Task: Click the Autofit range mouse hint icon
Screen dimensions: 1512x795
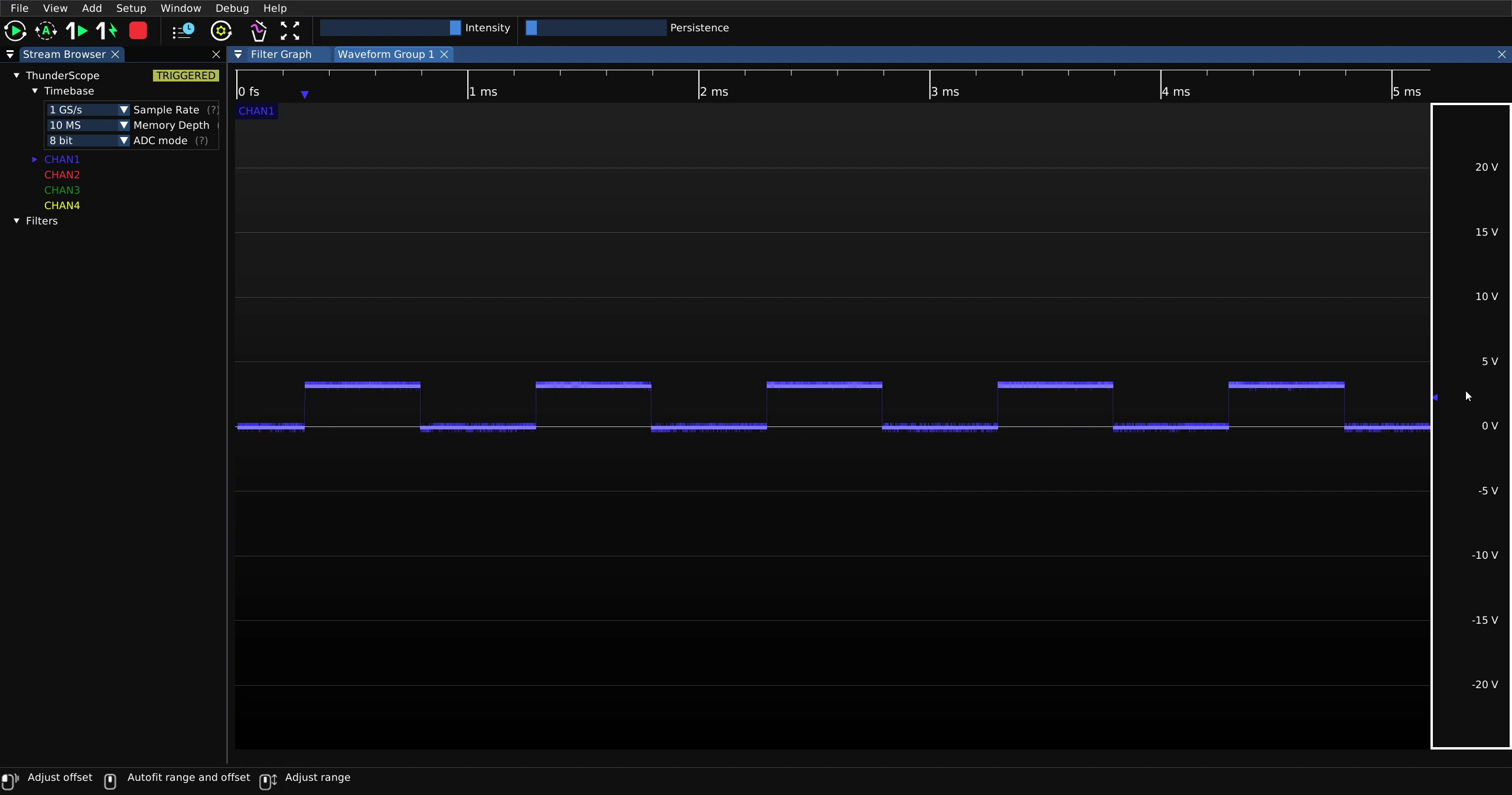Action: click(110, 781)
